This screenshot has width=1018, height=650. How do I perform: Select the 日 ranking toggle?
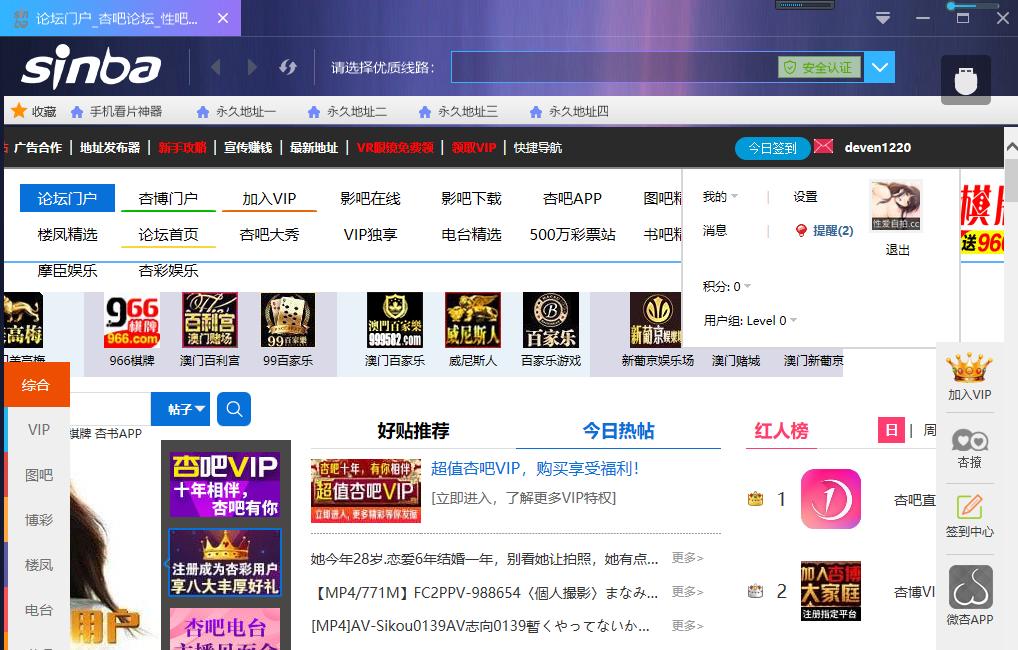pyautogui.click(x=891, y=430)
